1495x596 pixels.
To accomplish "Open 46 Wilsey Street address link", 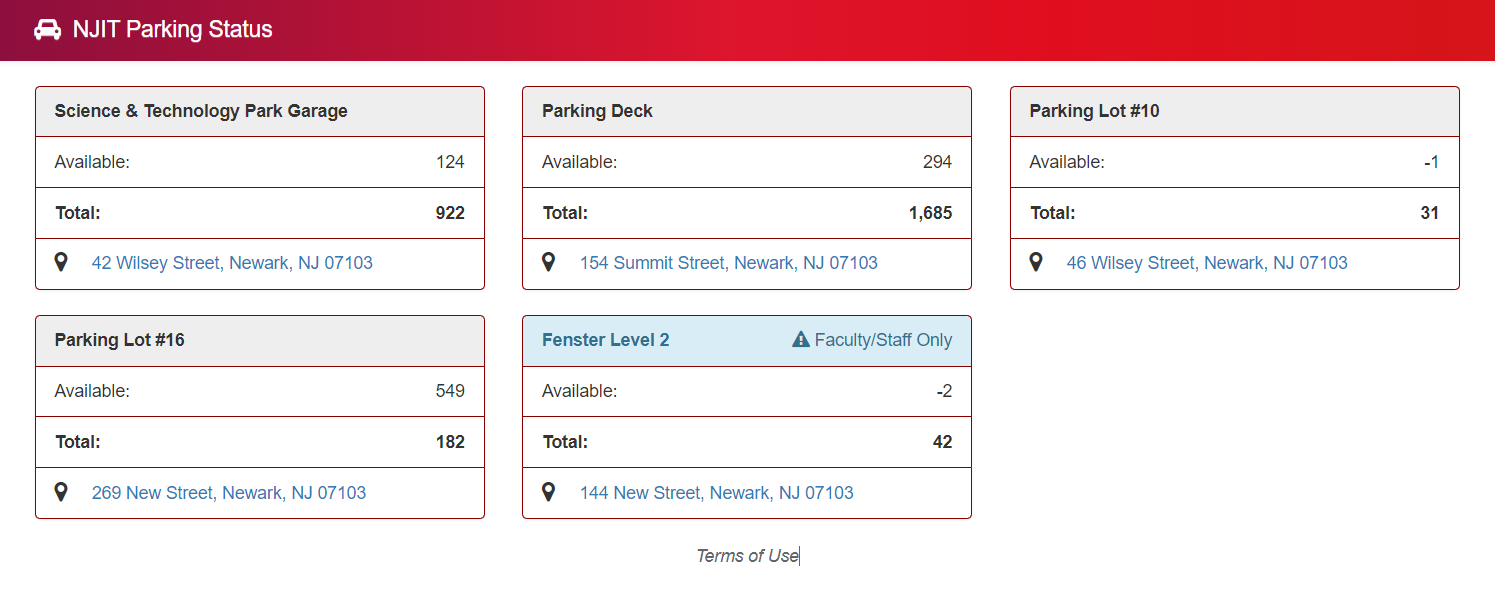I will tap(1207, 263).
